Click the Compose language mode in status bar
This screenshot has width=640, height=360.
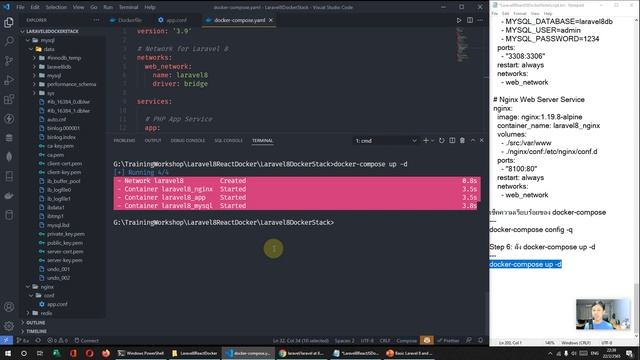coord(407,340)
